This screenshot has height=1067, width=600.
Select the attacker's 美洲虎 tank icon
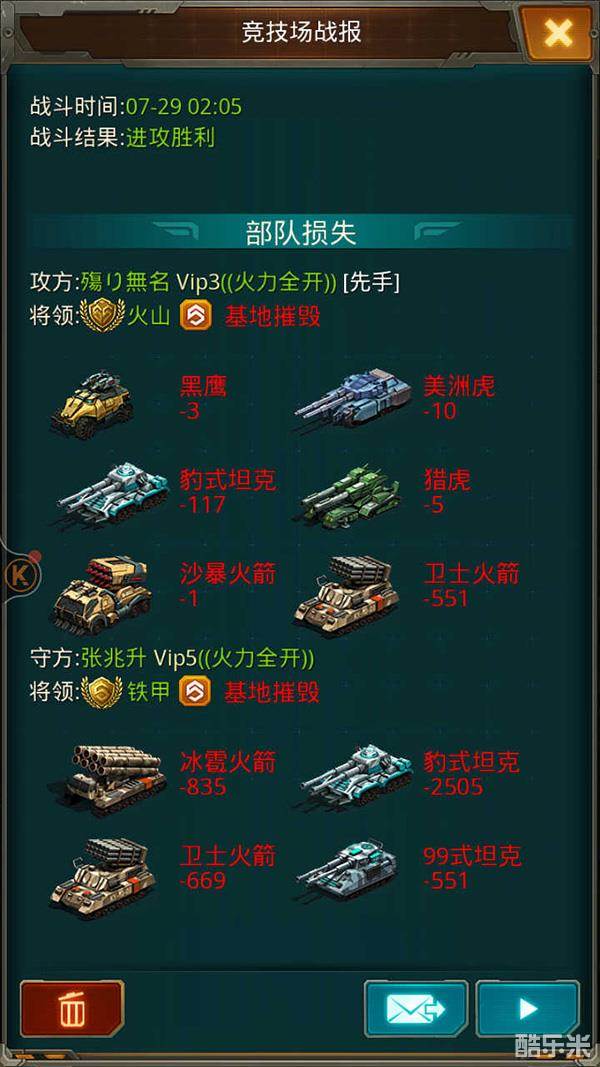pos(354,398)
